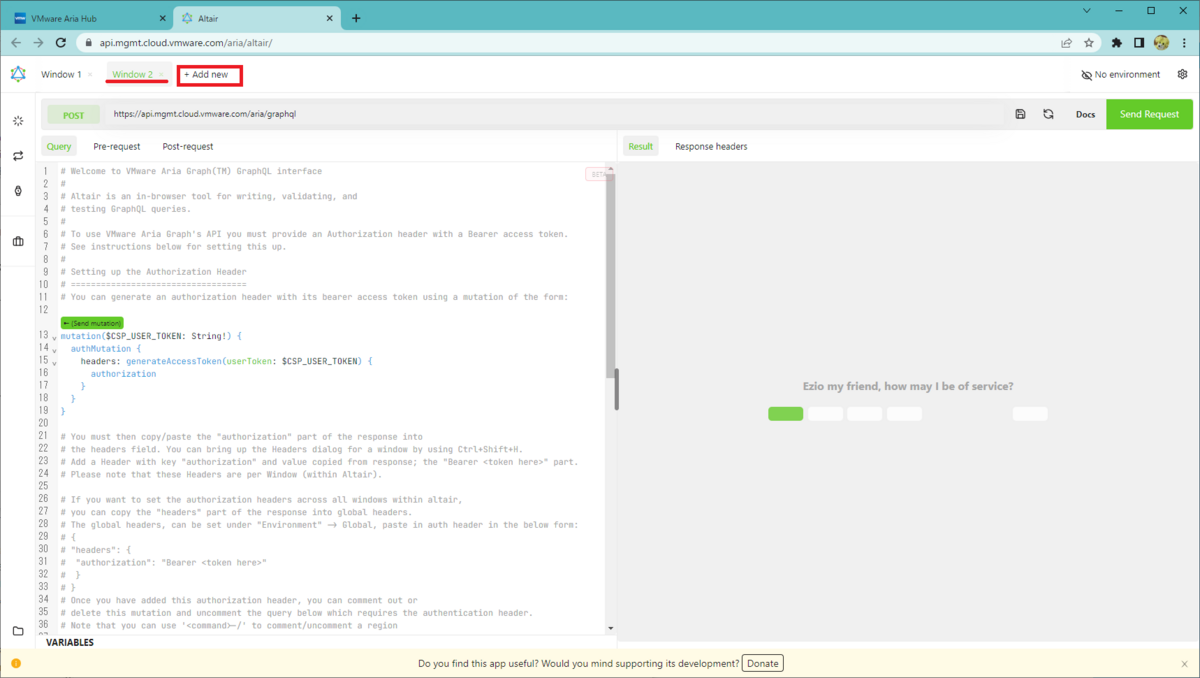1200x678 pixels.
Task: Click the green Send mutation button
Action: point(91,323)
